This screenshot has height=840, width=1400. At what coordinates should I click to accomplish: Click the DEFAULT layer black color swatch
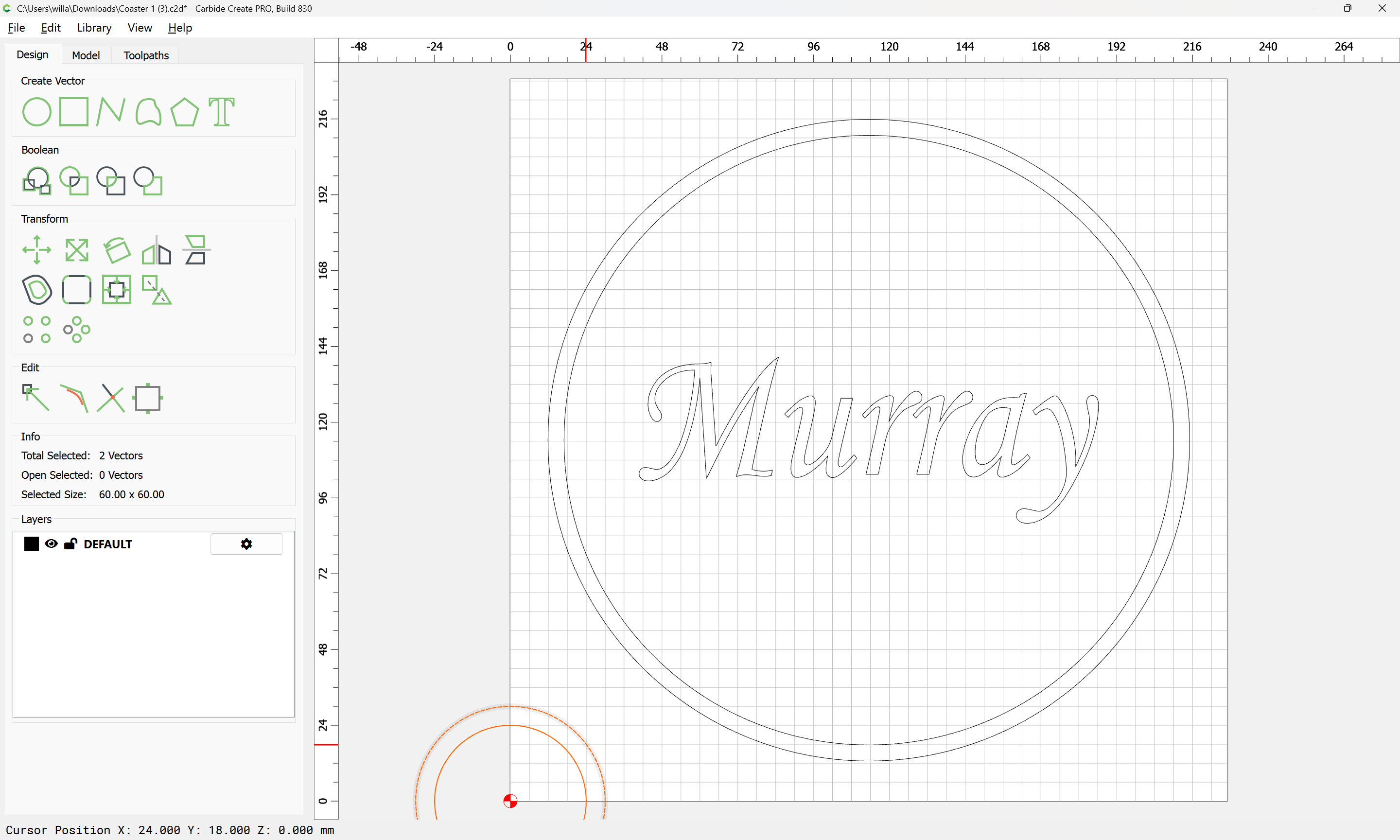(31, 544)
